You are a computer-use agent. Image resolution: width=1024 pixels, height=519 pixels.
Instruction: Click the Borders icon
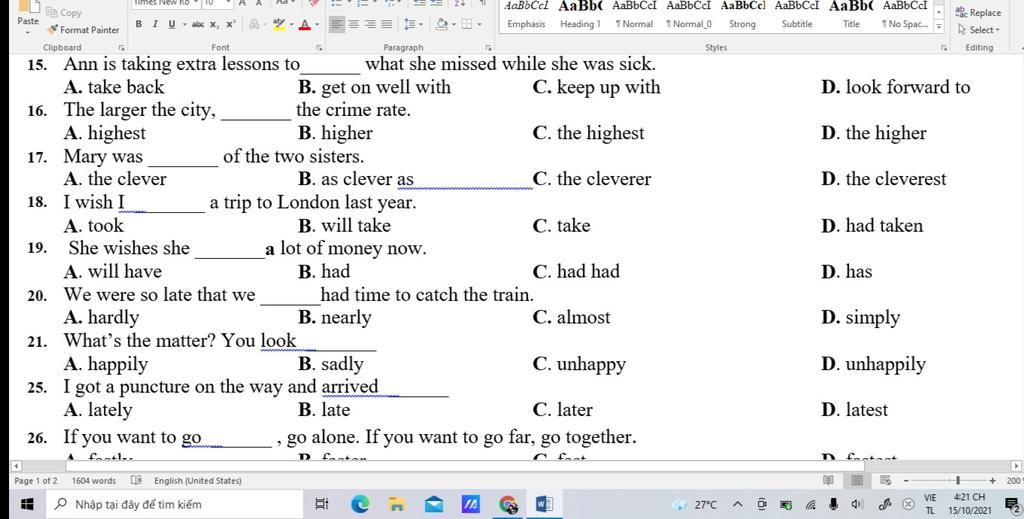coord(467,24)
